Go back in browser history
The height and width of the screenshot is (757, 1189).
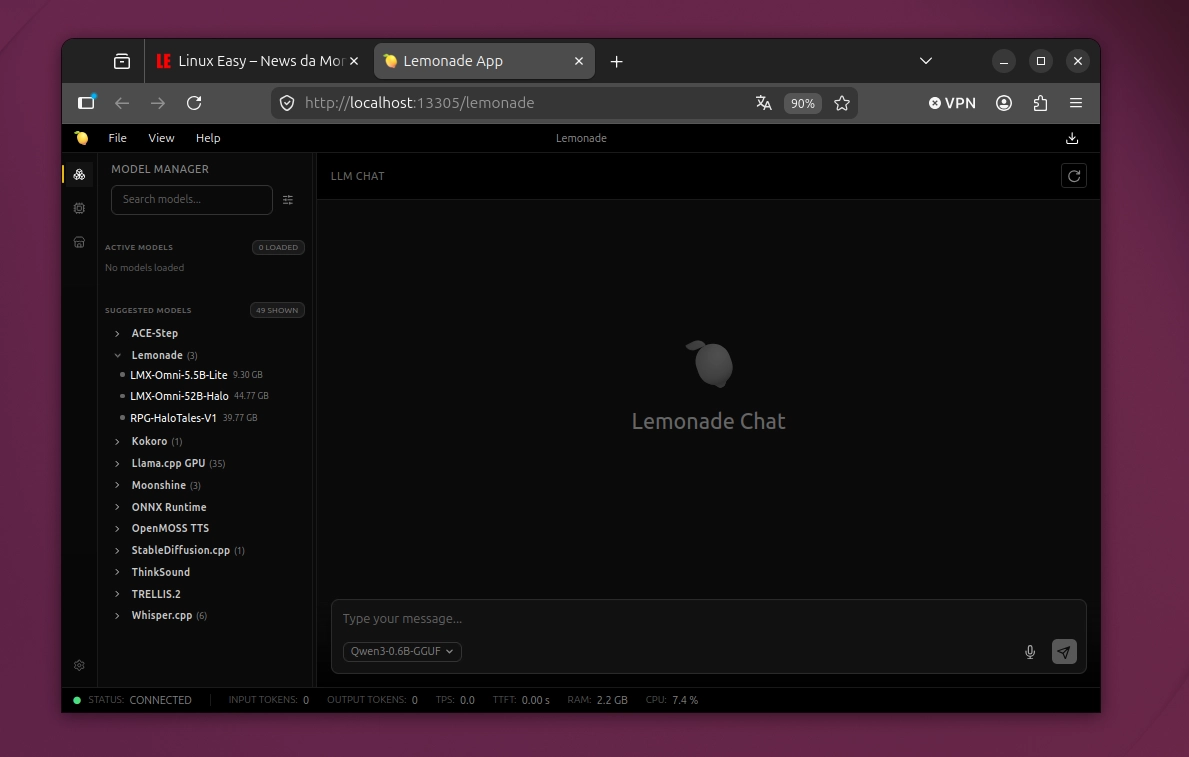[122, 103]
